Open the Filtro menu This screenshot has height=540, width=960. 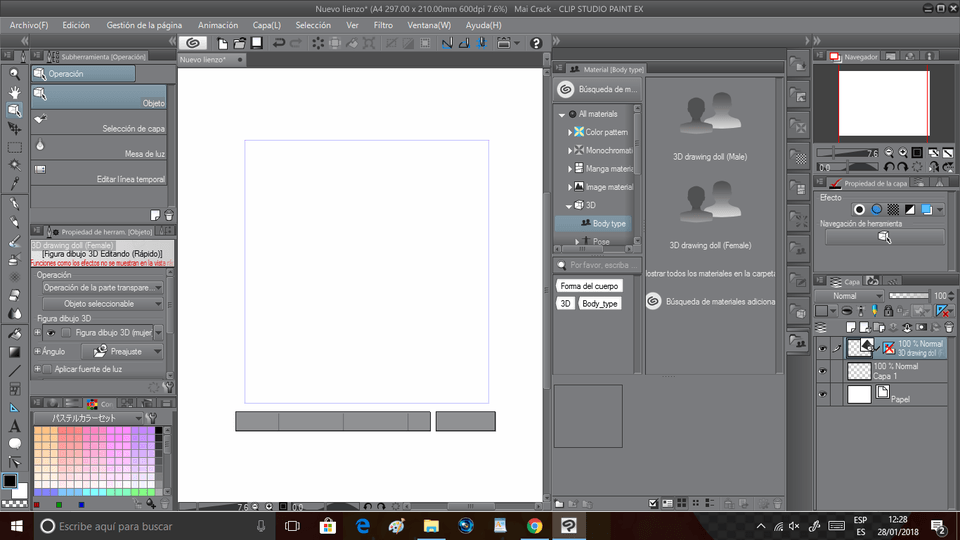[x=383, y=25]
